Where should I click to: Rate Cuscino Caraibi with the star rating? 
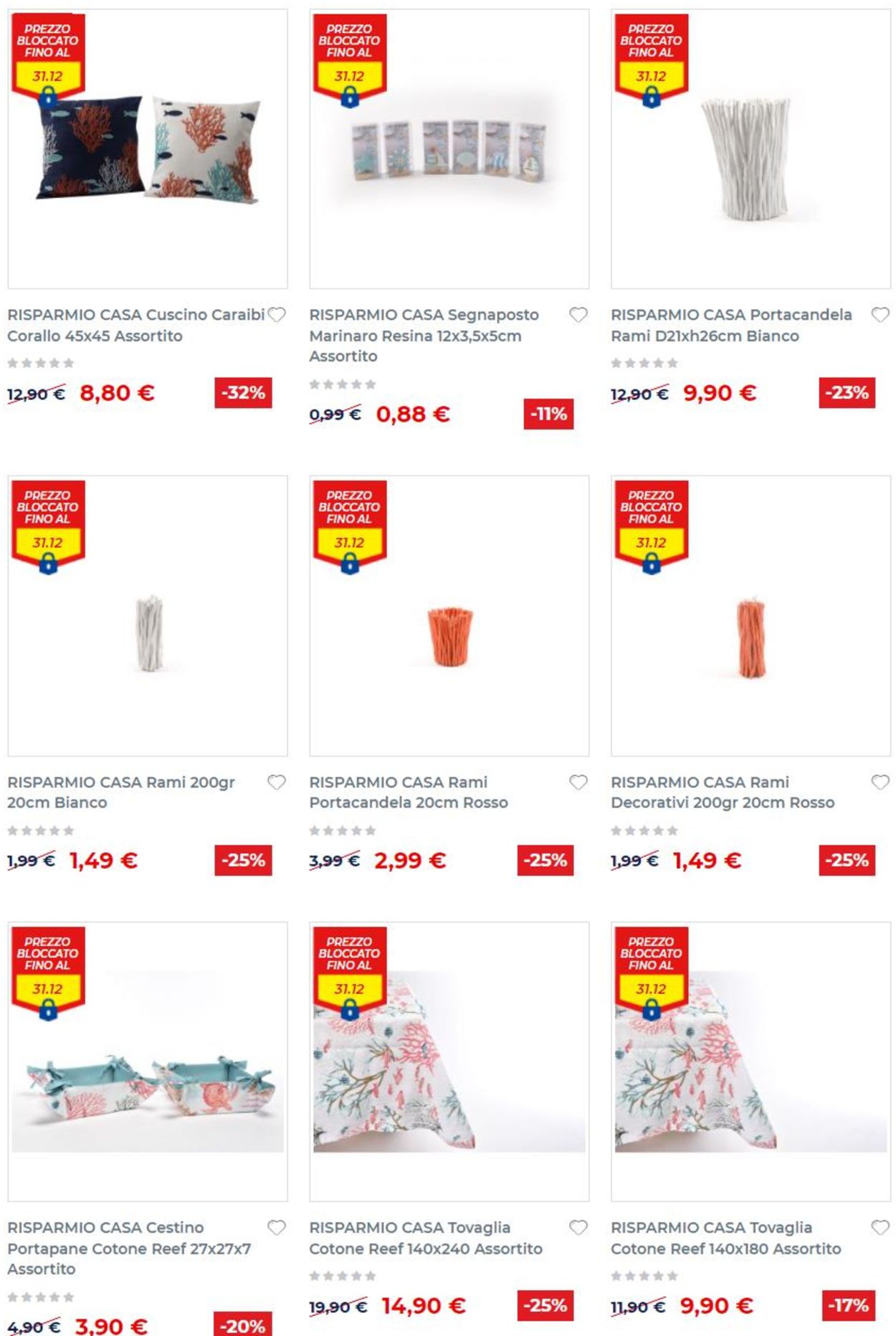click(41, 364)
